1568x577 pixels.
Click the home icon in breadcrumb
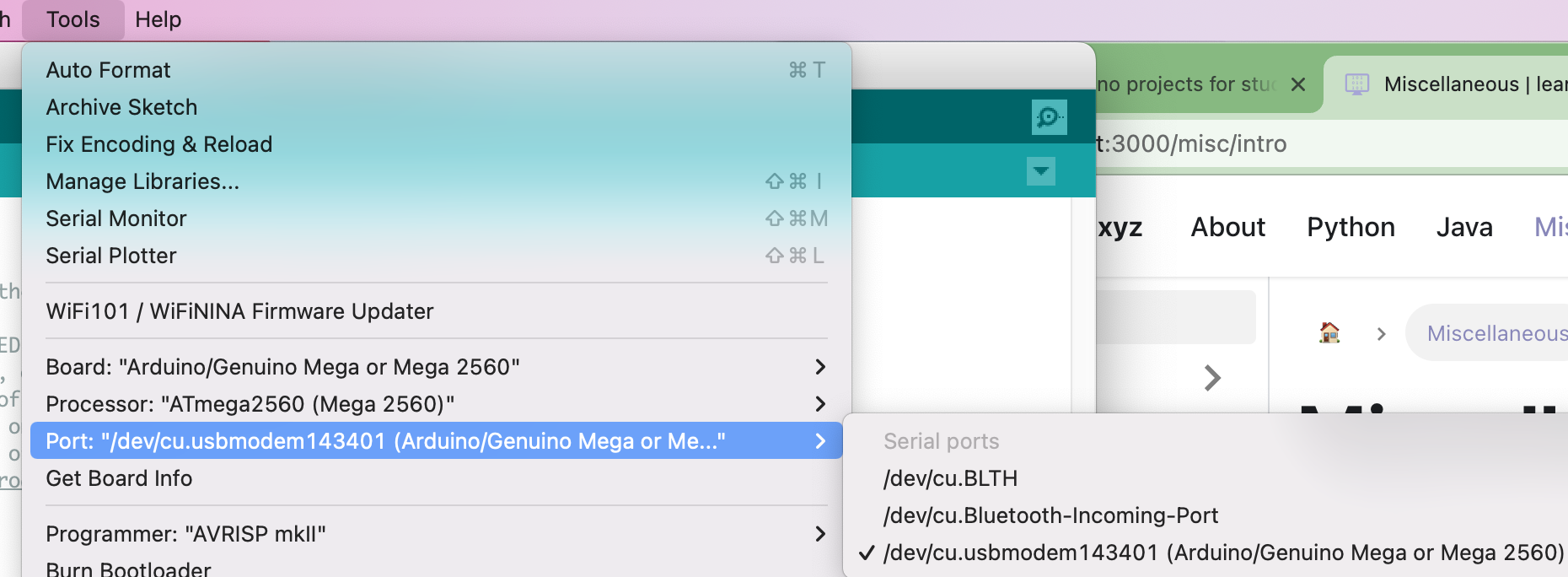[1329, 333]
